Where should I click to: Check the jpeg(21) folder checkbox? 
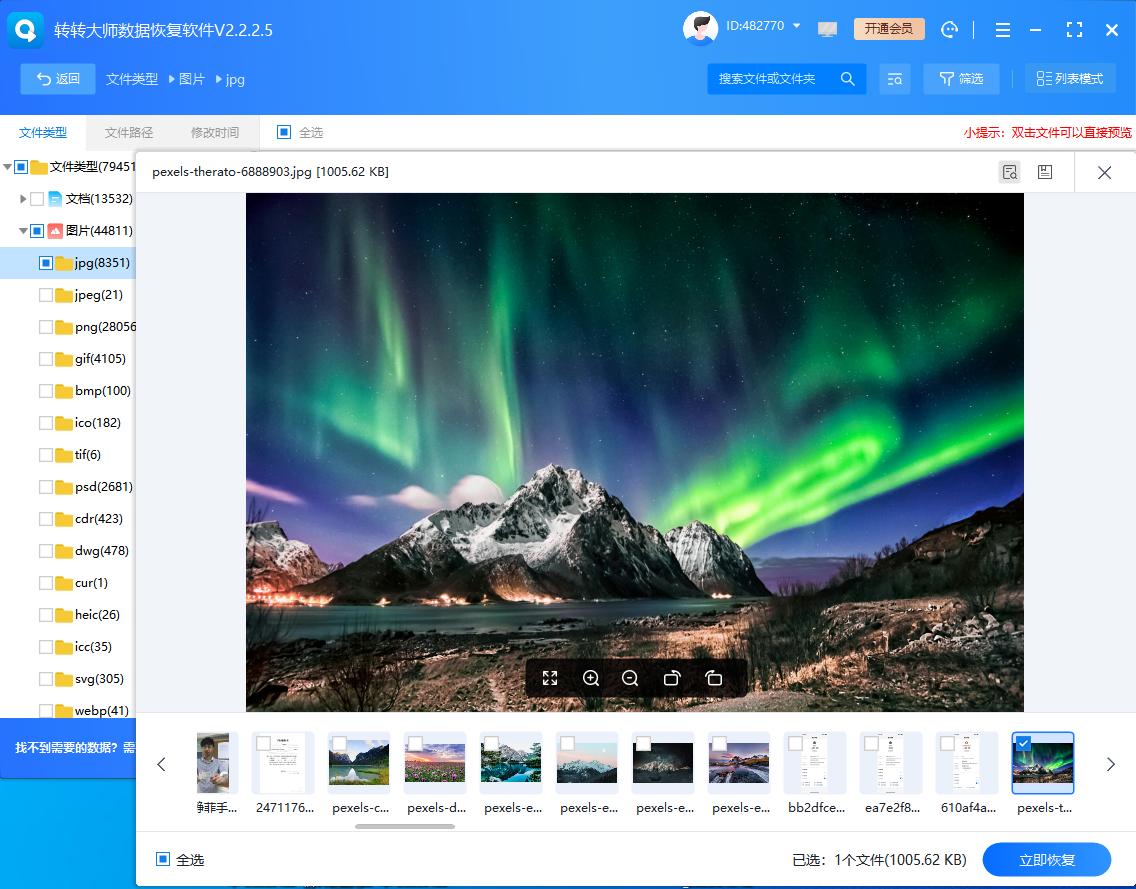45,294
